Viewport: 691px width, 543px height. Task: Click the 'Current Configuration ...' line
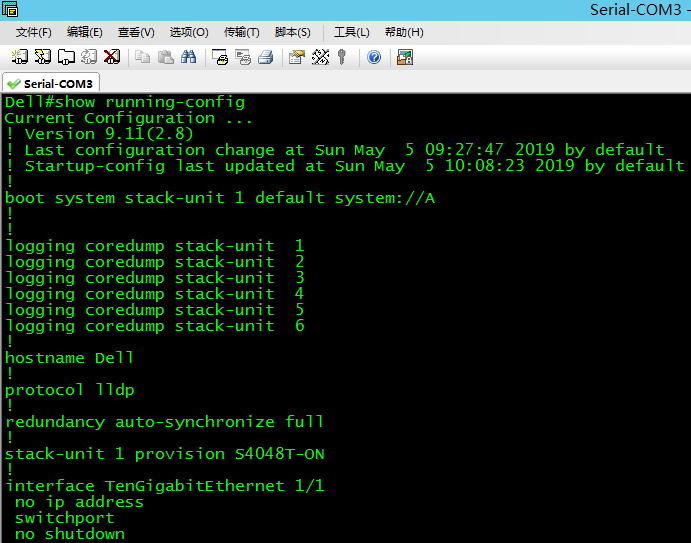(129, 118)
